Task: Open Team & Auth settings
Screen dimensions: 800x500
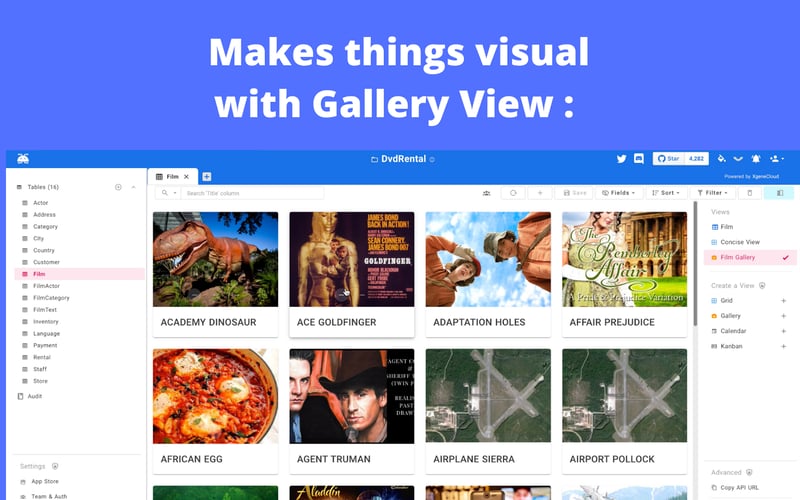Action: (x=48, y=496)
